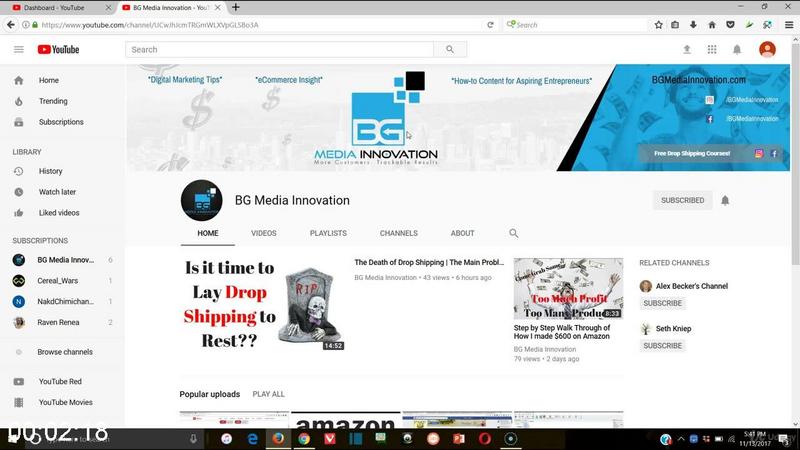Open the Drop Shipping to Rest video thumbnail
This screenshot has width=800, height=450.
click(263, 304)
